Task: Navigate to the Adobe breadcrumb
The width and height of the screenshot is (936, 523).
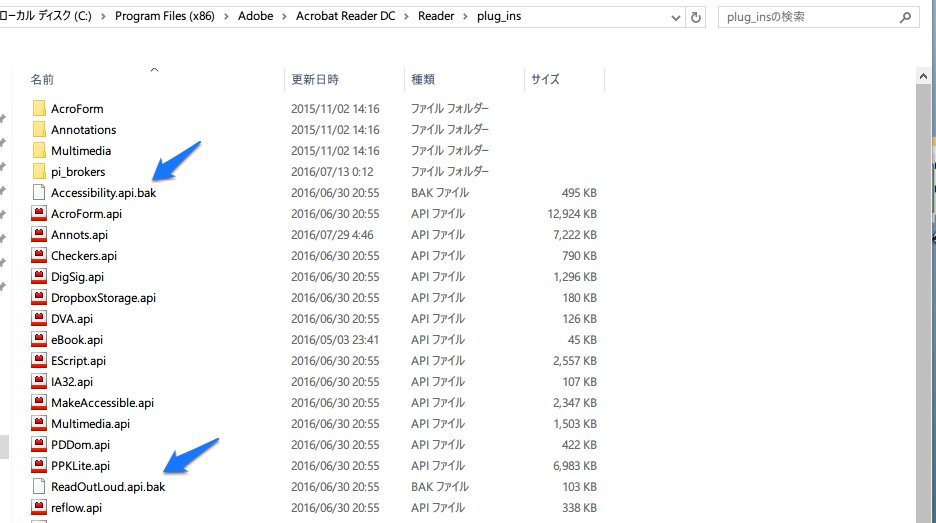Action: [255, 16]
